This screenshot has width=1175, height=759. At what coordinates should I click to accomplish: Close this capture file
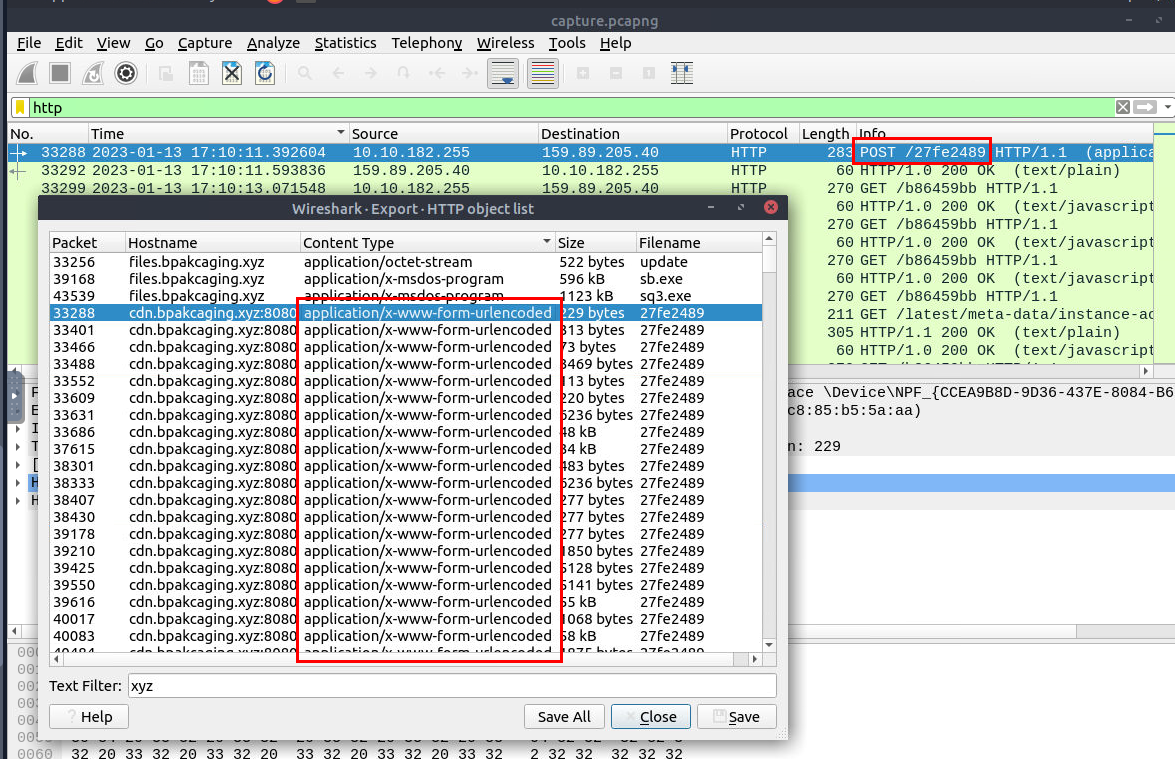pyautogui.click(x=232, y=73)
